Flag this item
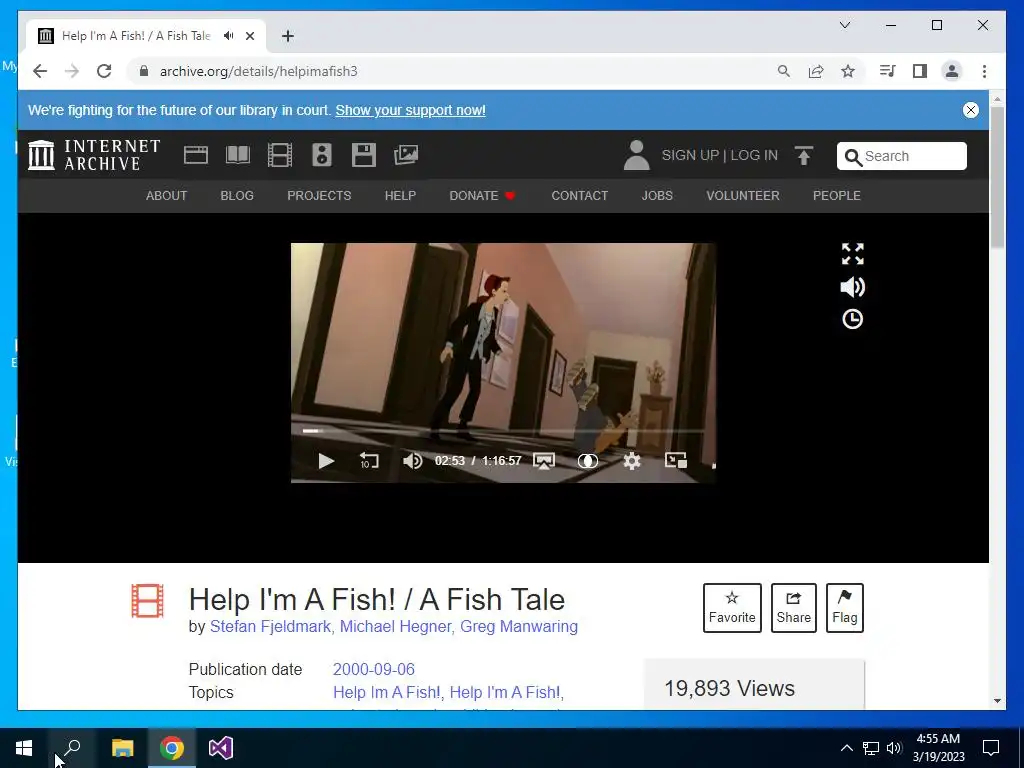This screenshot has width=1024, height=768. [x=844, y=608]
